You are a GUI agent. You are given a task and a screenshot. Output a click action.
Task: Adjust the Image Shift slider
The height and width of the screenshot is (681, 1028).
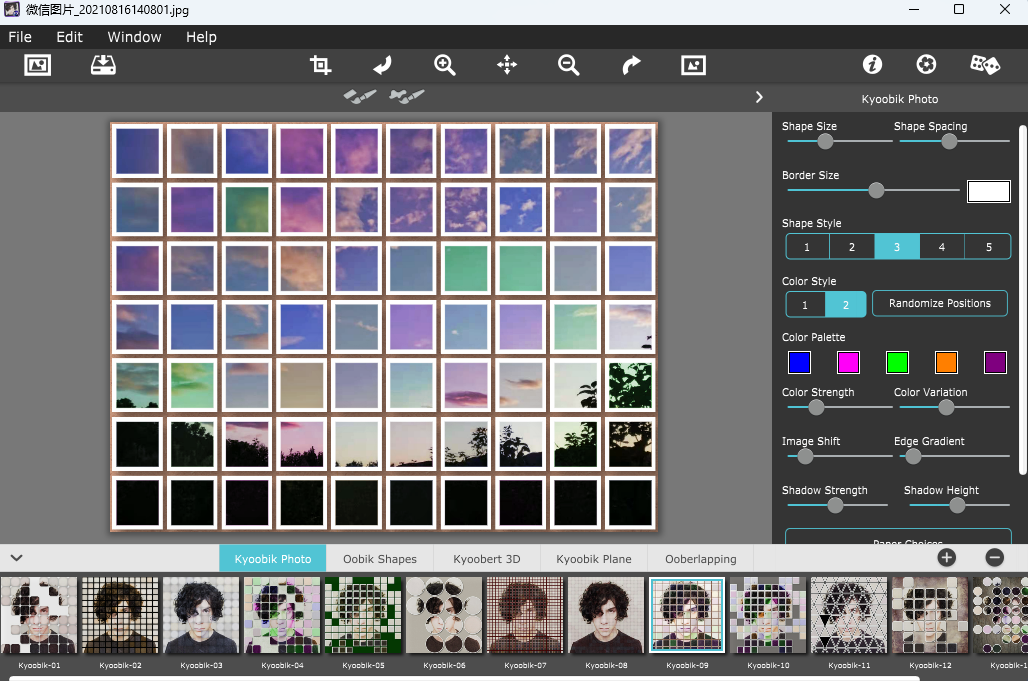pyautogui.click(x=805, y=456)
